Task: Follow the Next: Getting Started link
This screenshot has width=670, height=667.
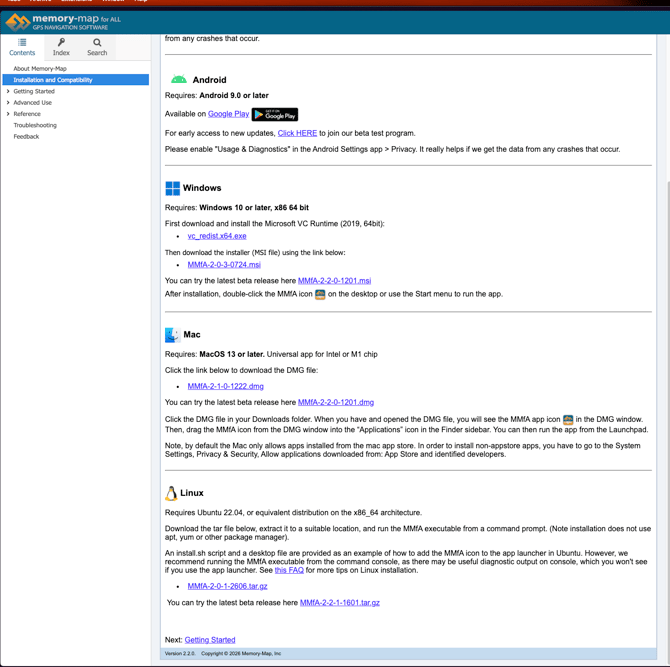Action: (x=210, y=640)
